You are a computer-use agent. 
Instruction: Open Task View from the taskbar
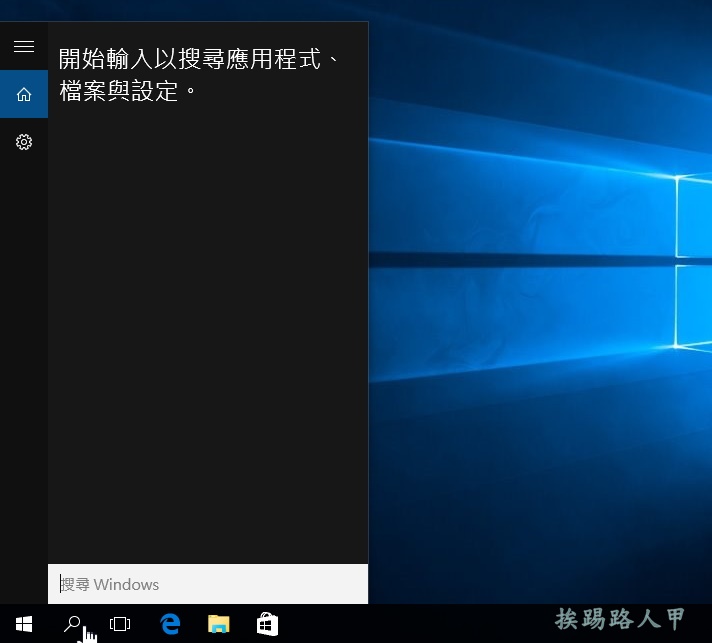pos(120,624)
